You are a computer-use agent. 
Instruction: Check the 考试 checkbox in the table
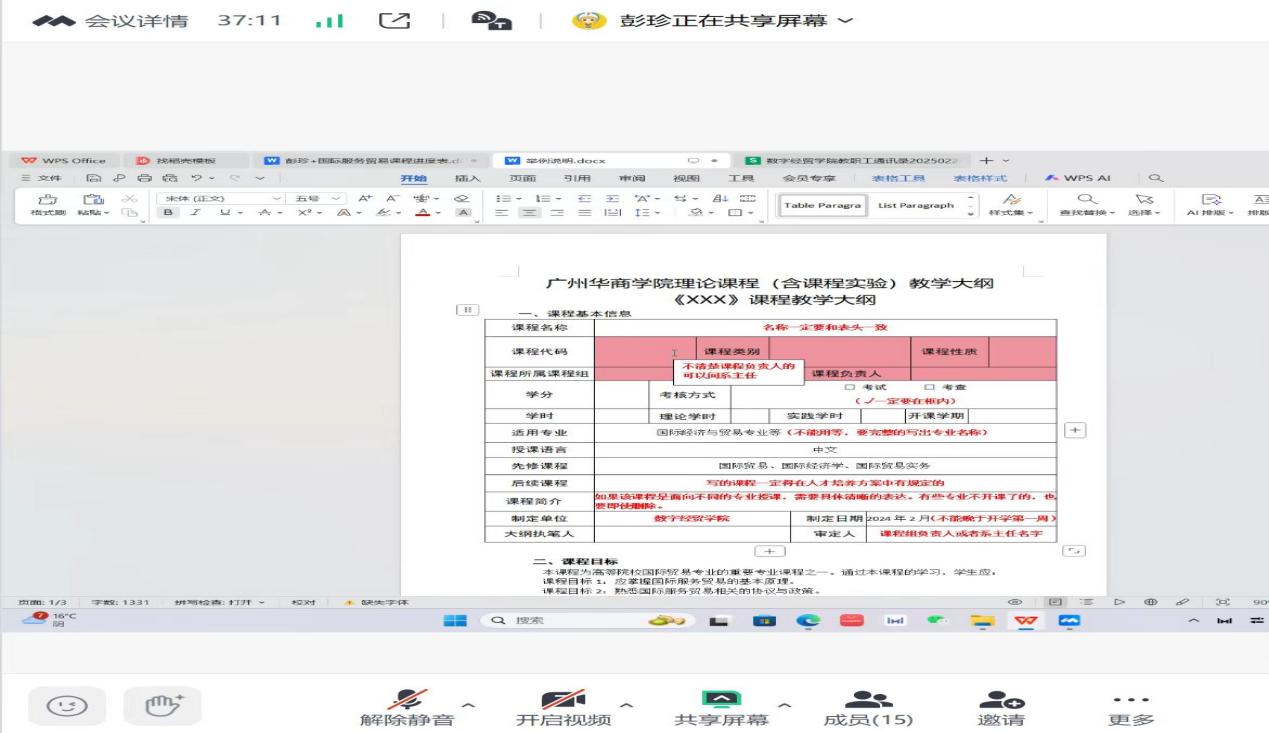point(850,387)
